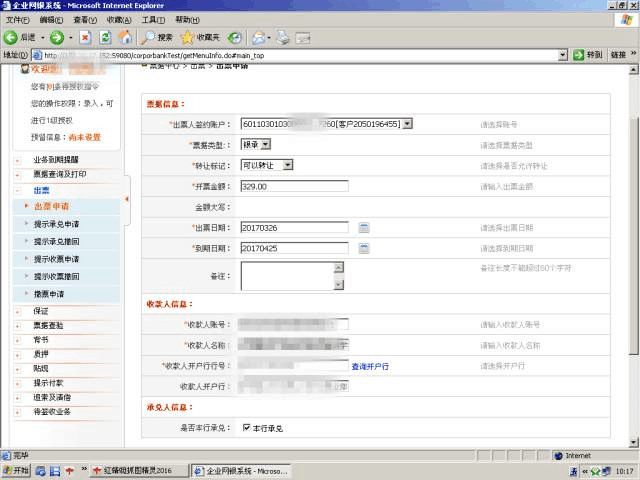Click the IE Back arrow icon
The width and height of the screenshot is (640, 480).
pos(10,38)
